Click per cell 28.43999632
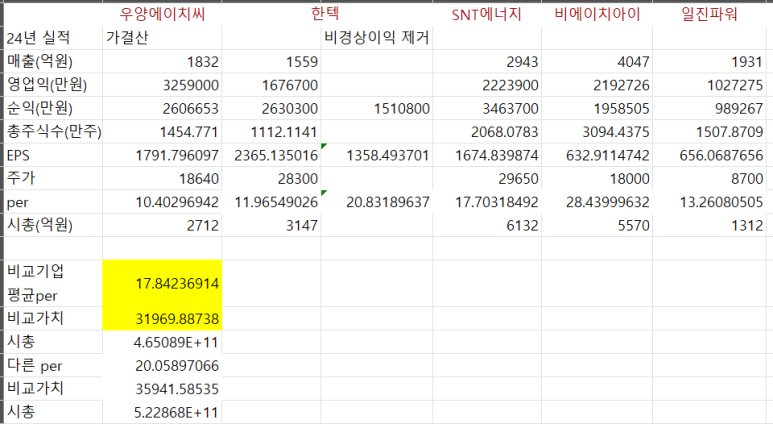This screenshot has height=424, width=773. click(x=597, y=202)
